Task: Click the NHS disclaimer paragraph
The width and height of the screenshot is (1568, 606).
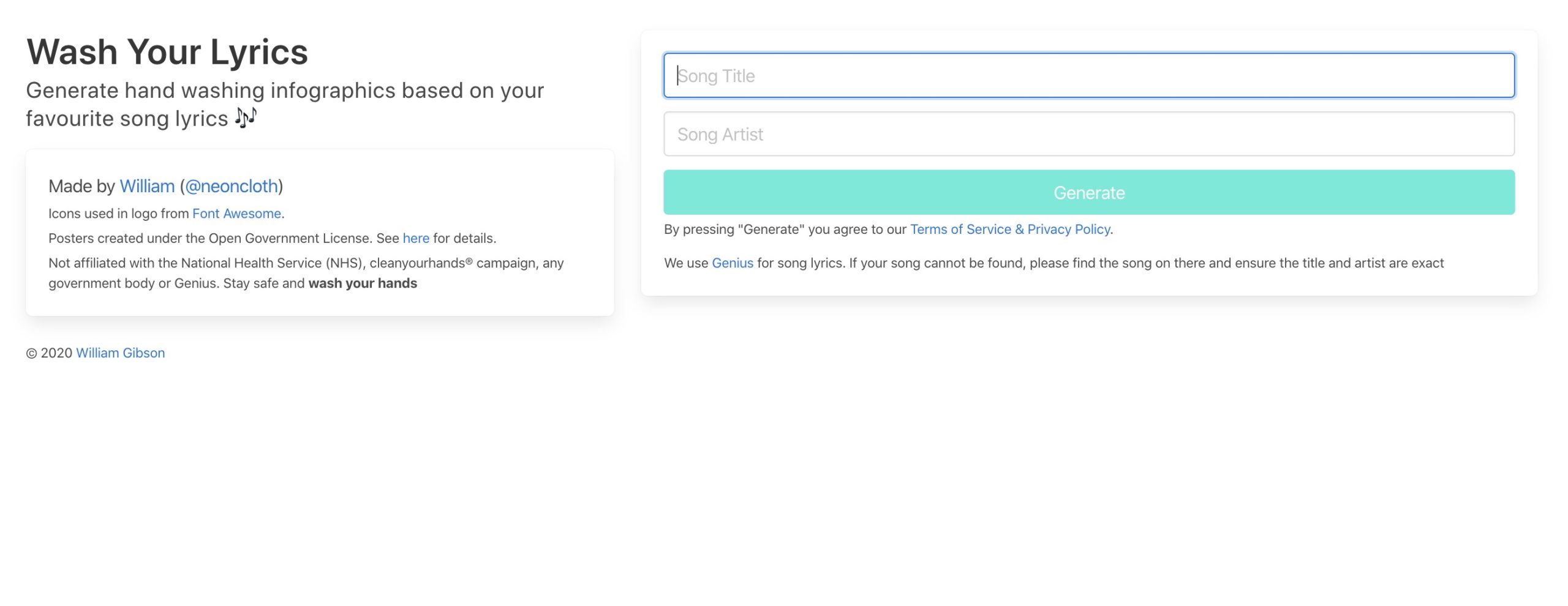Action: 306,272
